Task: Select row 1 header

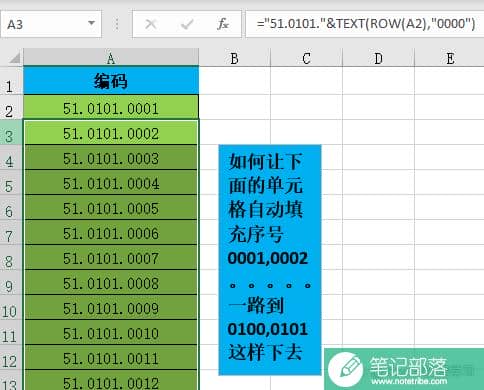Action: [x=11, y=81]
